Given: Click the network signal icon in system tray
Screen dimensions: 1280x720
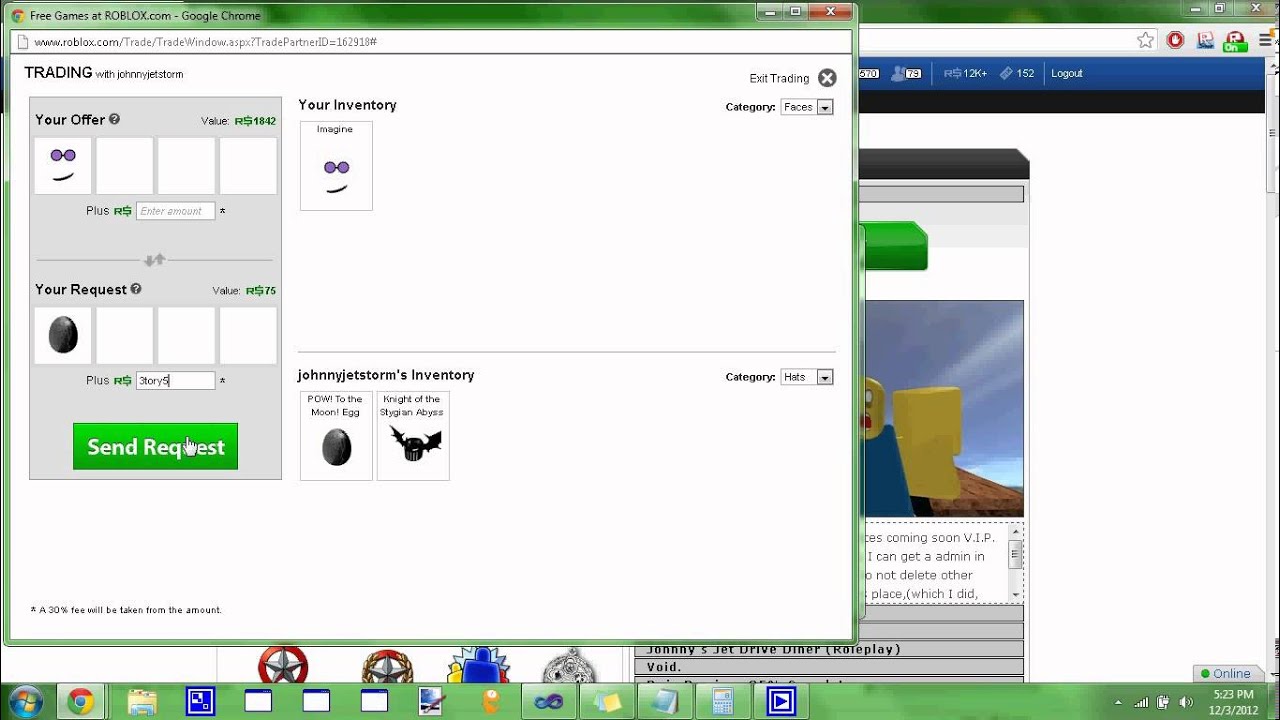Looking at the screenshot, I should click(x=1141, y=702).
